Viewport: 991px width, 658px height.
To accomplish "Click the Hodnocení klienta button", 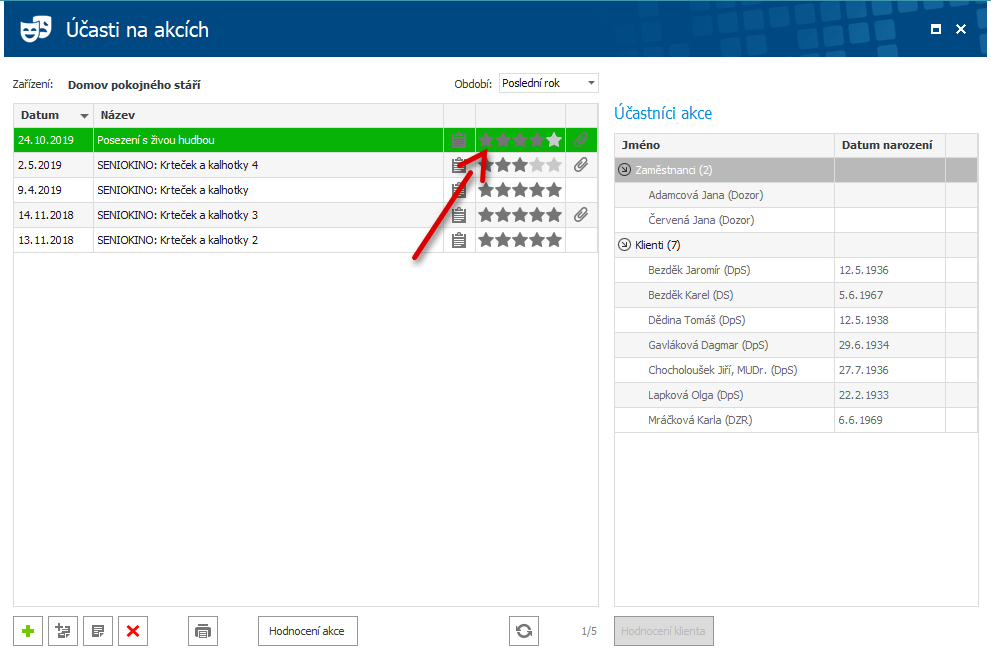I will pyautogui.click(x=664, y=631).
